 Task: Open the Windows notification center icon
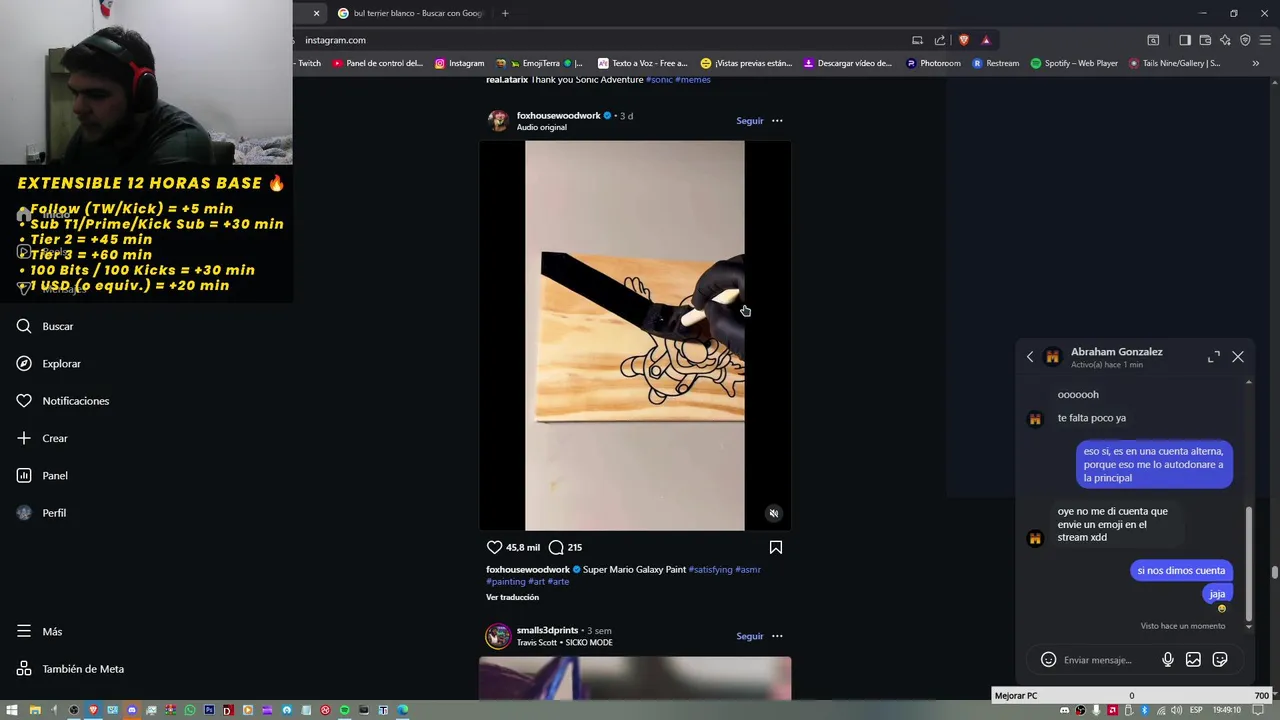coord(1259,710)
